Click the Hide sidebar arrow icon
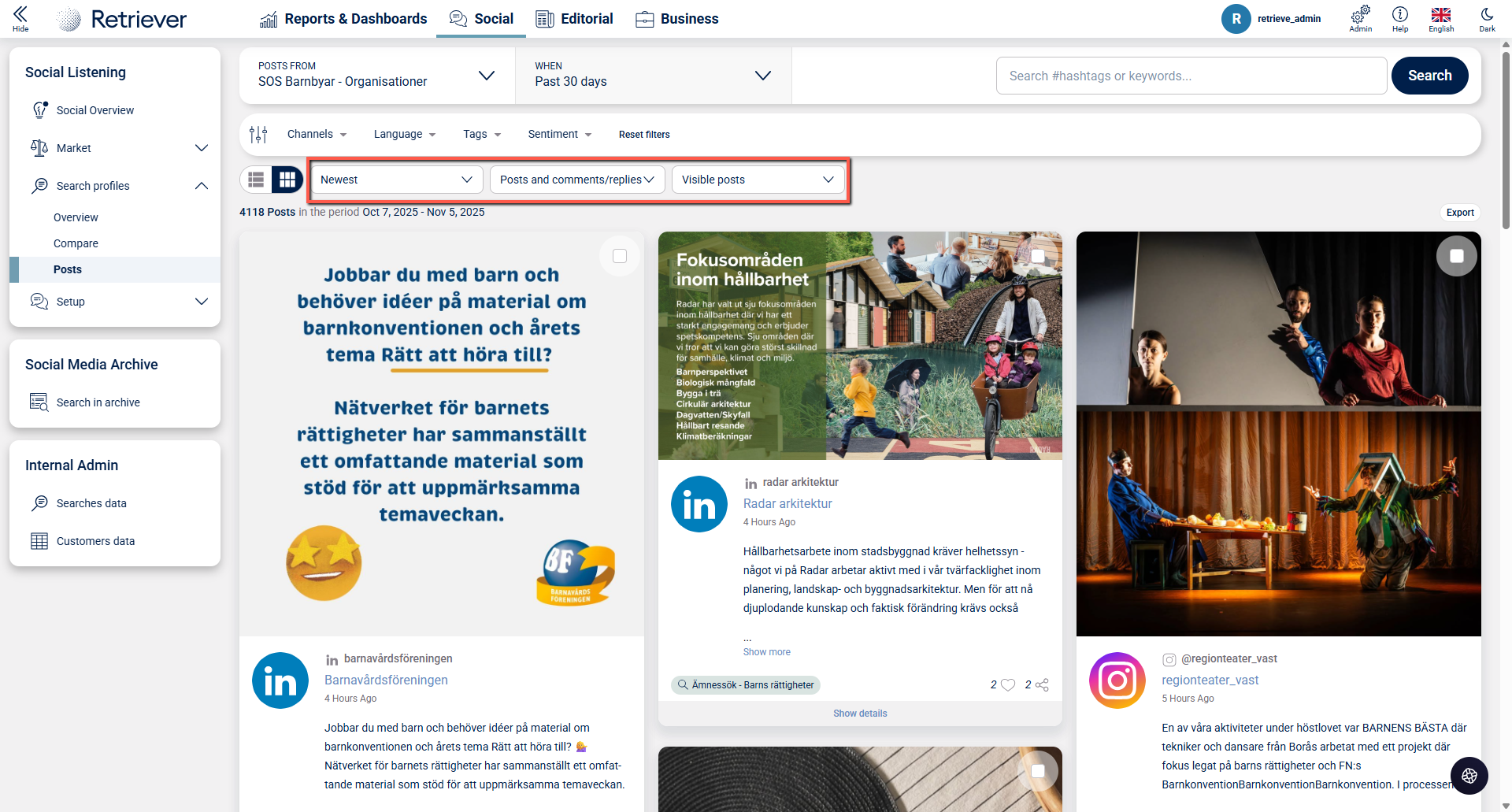1512x812 pixels. [x=20, y=14]
